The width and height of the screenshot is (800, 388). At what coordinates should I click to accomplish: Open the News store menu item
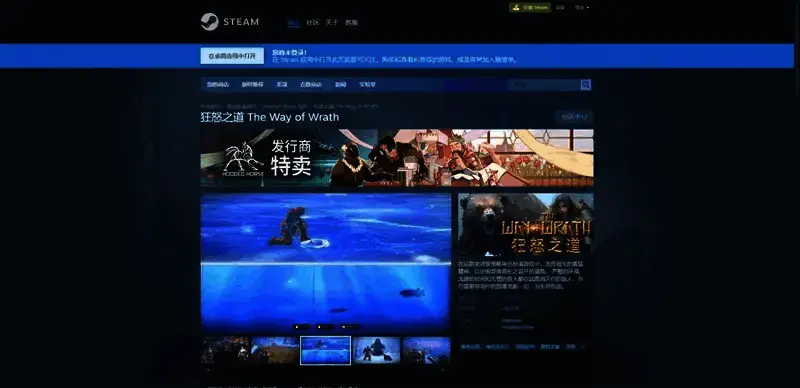340,85
